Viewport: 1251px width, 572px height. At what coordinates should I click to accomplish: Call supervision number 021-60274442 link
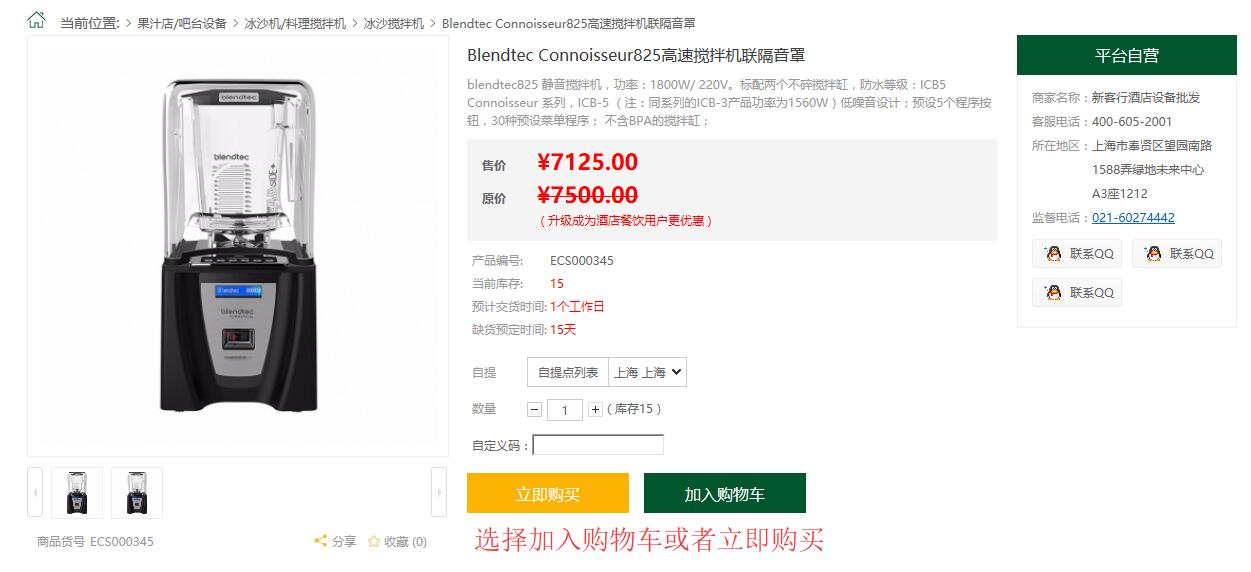click(1133, 217)
